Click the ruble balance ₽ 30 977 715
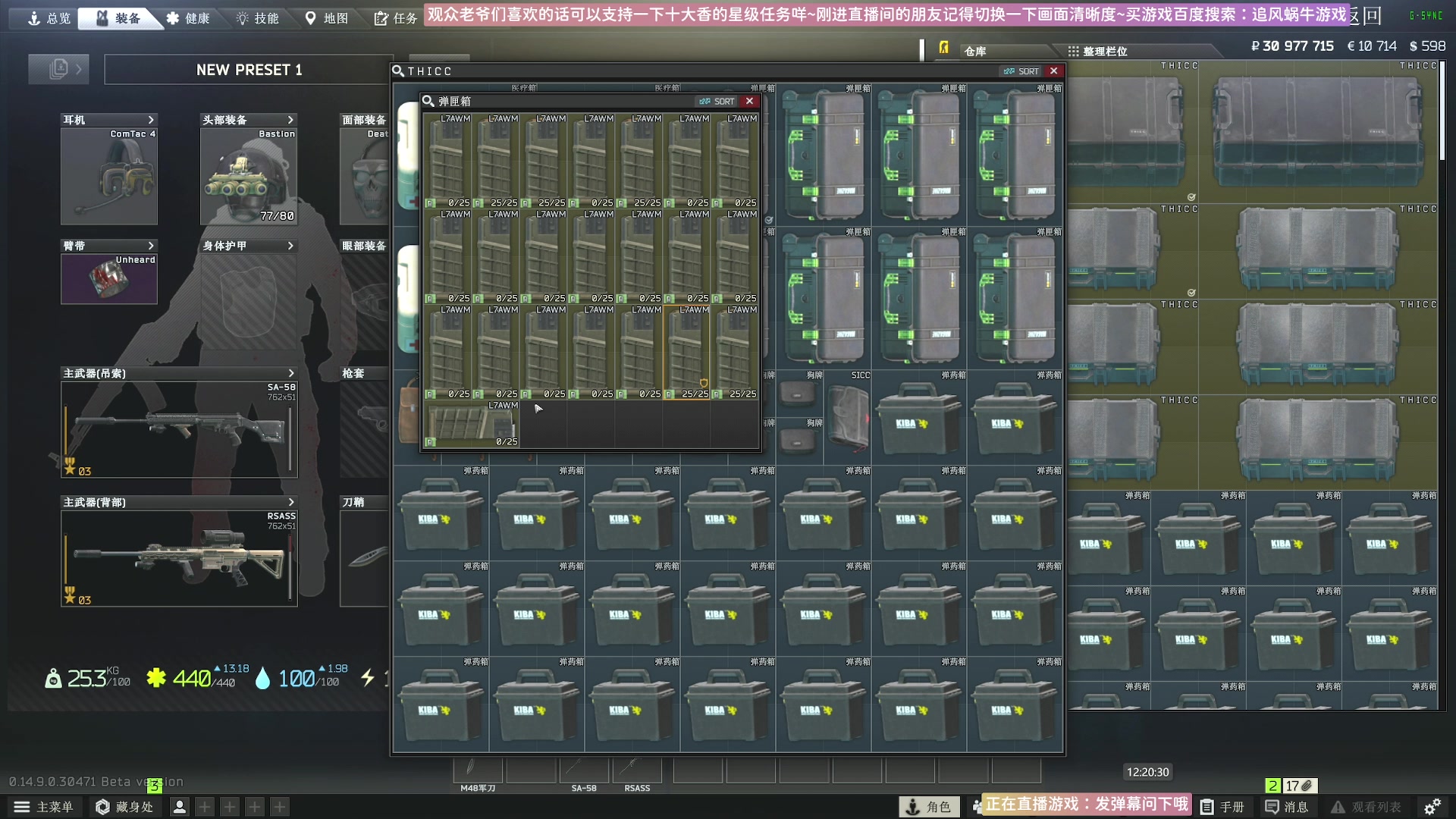The image size is (1456, 819). 1292,46
